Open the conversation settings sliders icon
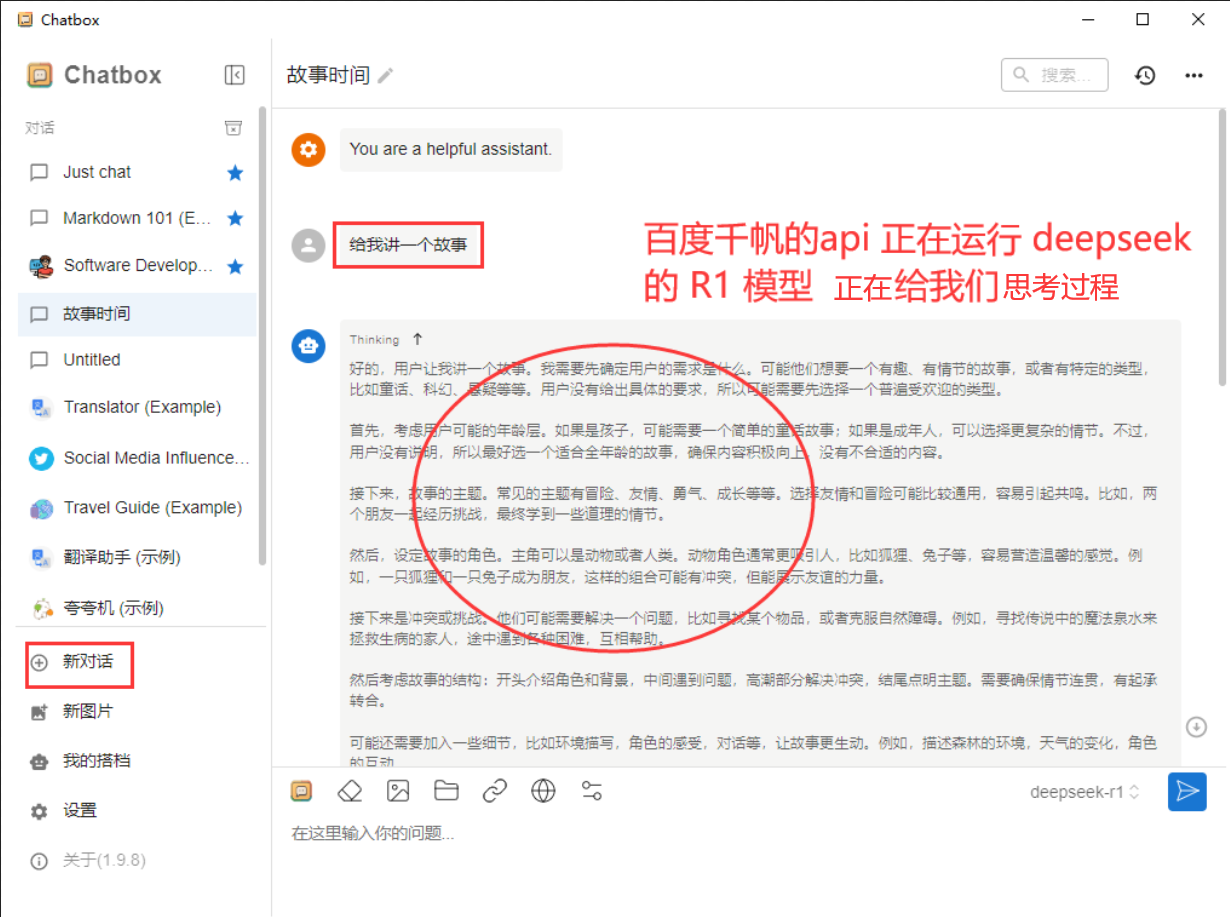This screenshot has height=917, width=1230. point(592,792)
